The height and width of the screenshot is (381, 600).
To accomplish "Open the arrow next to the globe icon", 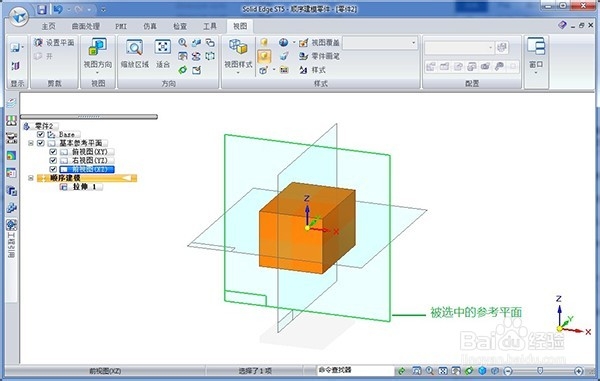I will pyautogui.click(x=293, y=42).
